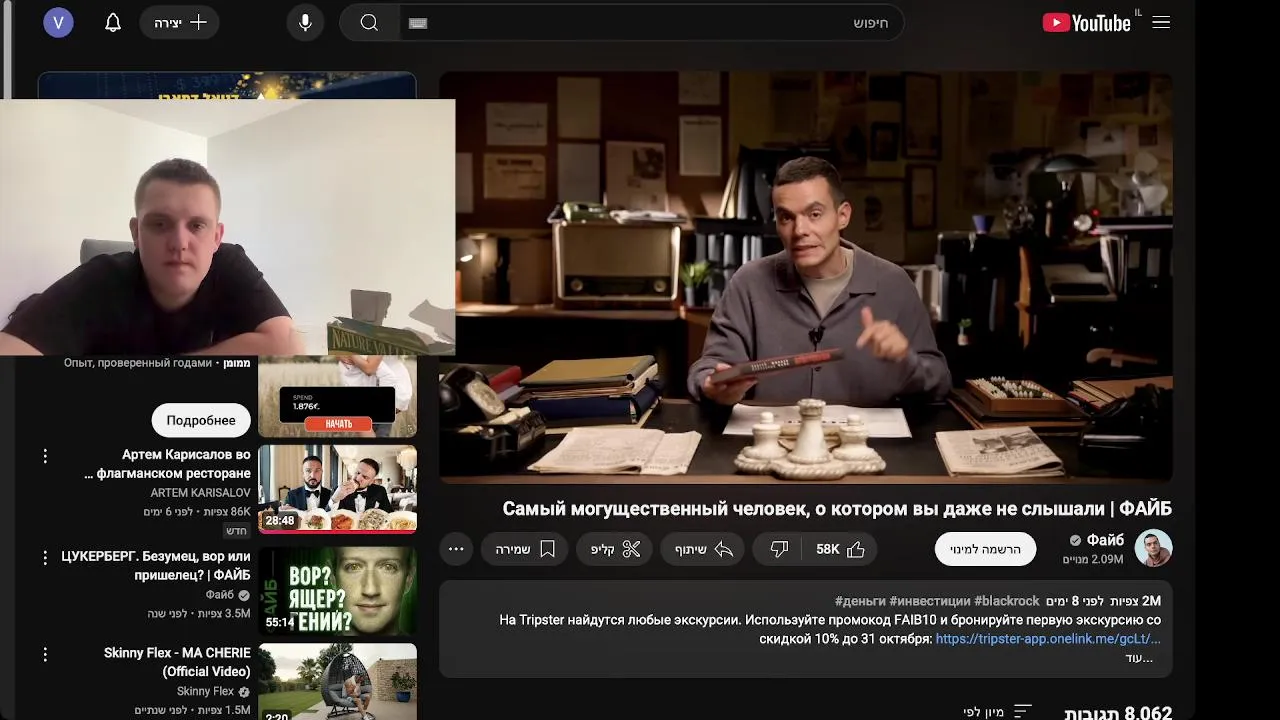The width and height of the screenshot is (1280, 720).
Task: Save the video (שמירה) to playlist
Action: point(525,549)
